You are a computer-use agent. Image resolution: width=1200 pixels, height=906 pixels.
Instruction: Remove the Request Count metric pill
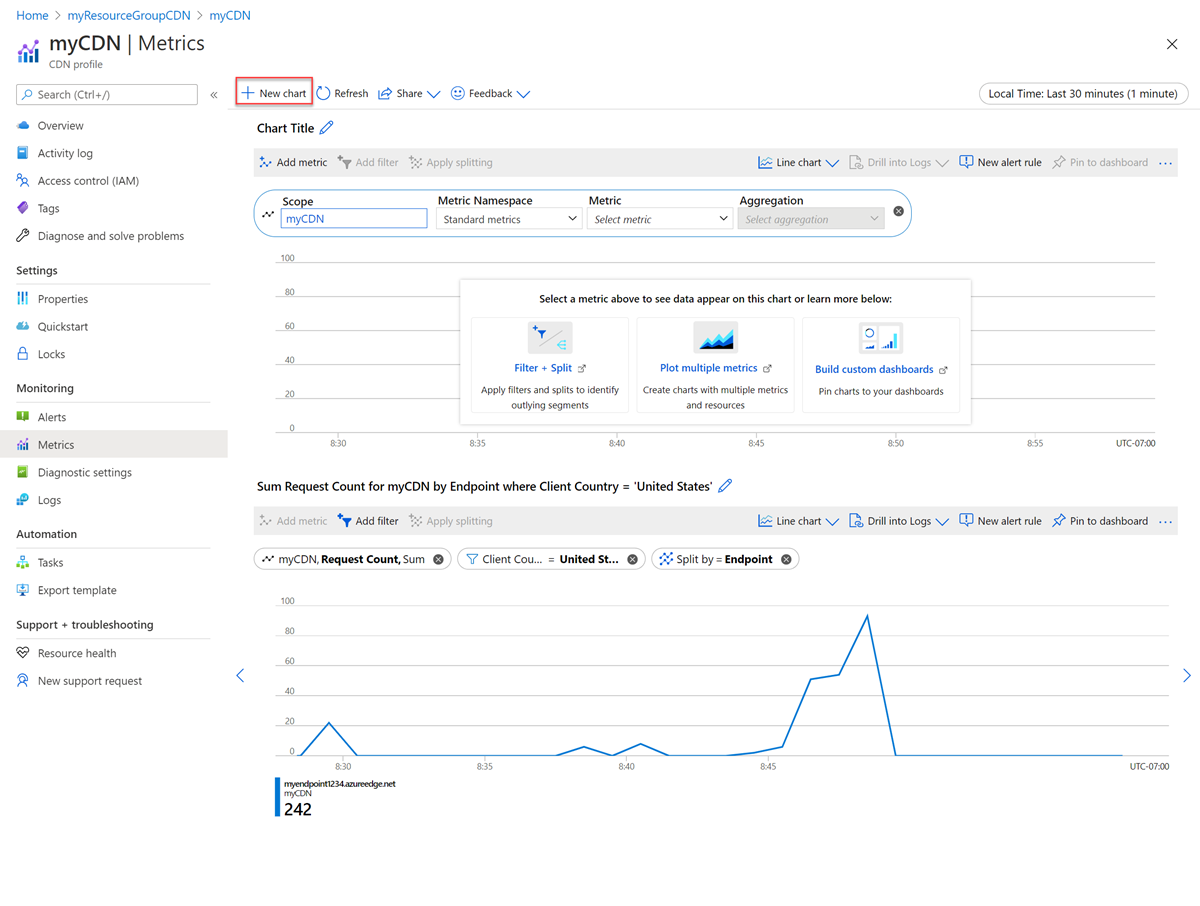tap(438, 559)
